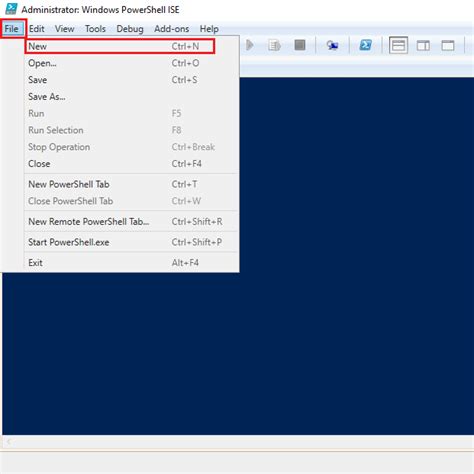Screen dimensions: 474x474
Task: Choose Open... from the File menu
Action: tap(132, 63)
